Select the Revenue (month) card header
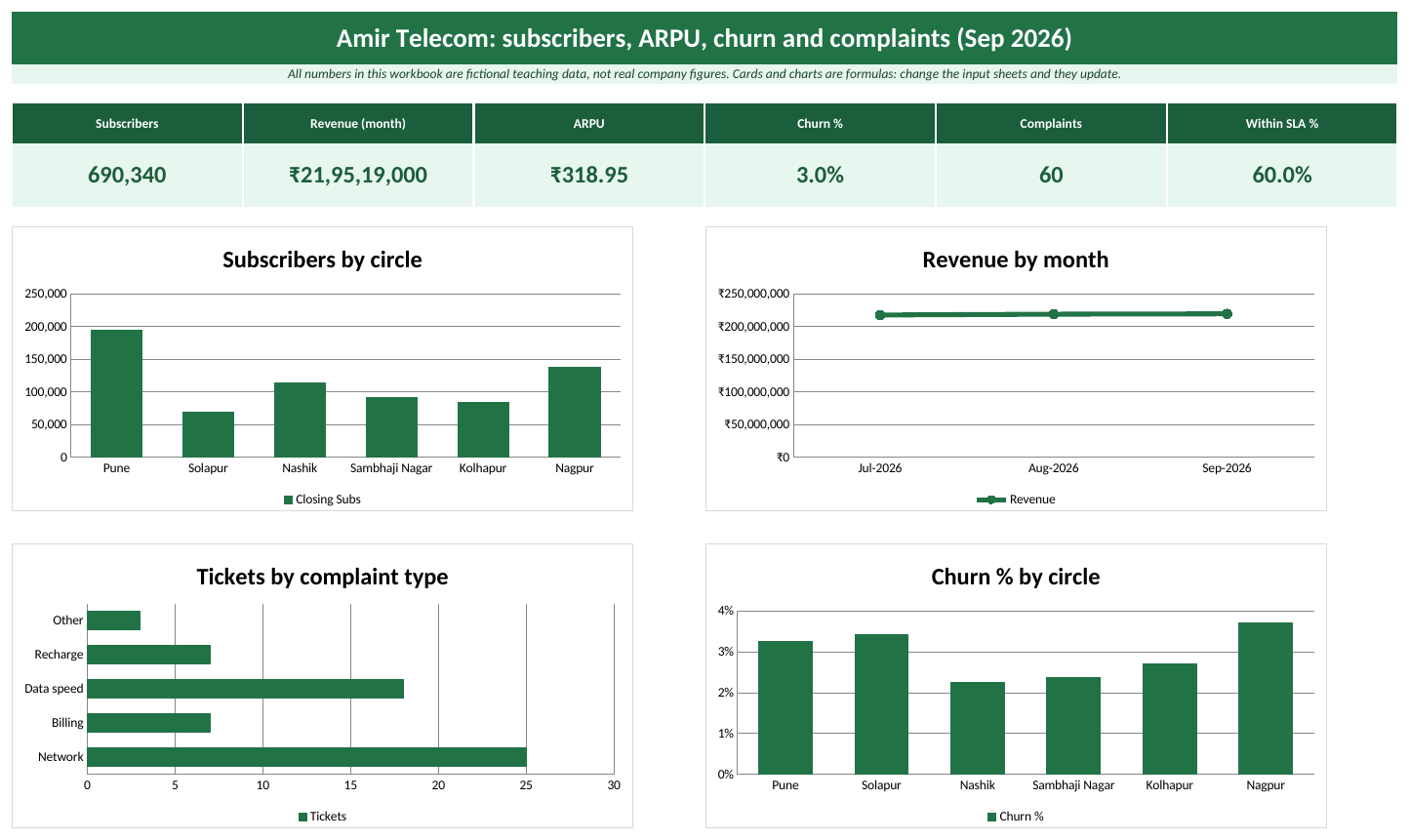This screenshot has height=840, width=1409. pyautogui.click(x=358, y=124)
